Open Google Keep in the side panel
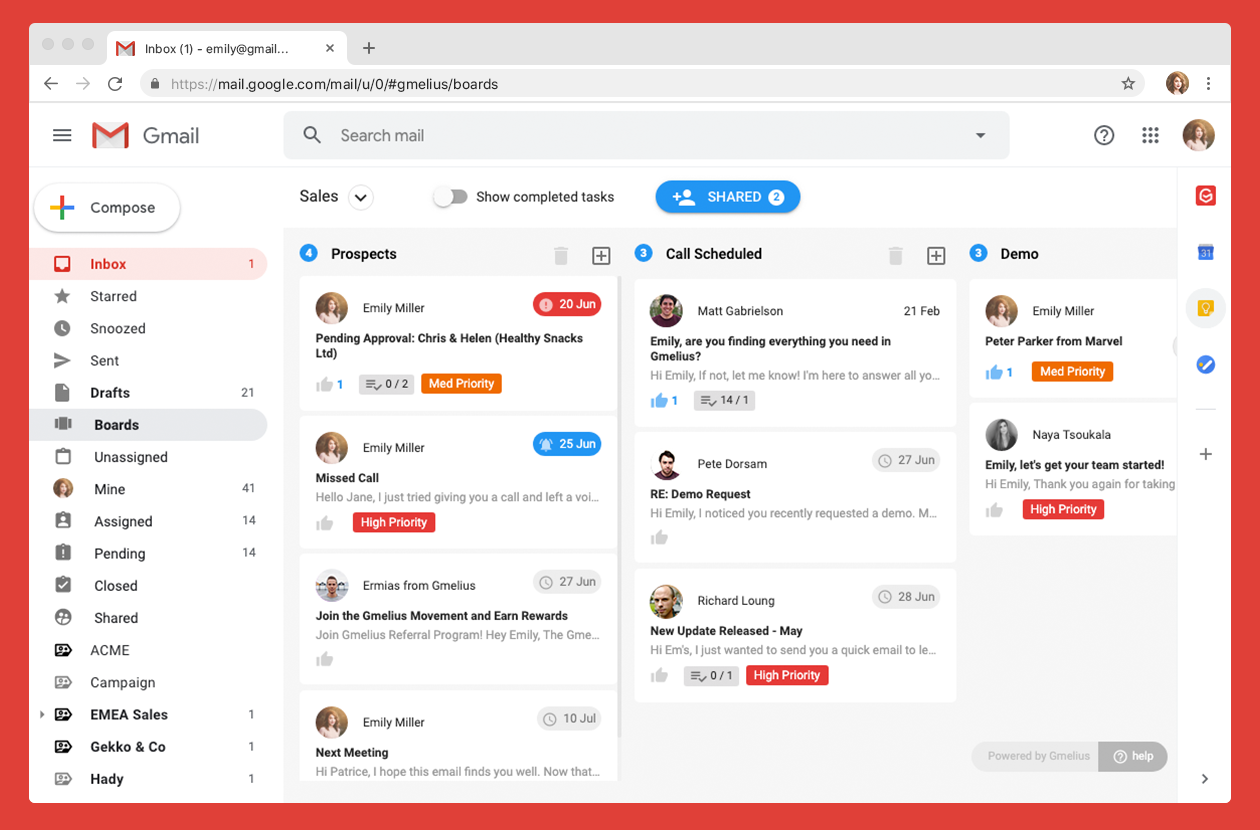The image size is (1260, 830). pyautogui.click(x=1205, y=308)
